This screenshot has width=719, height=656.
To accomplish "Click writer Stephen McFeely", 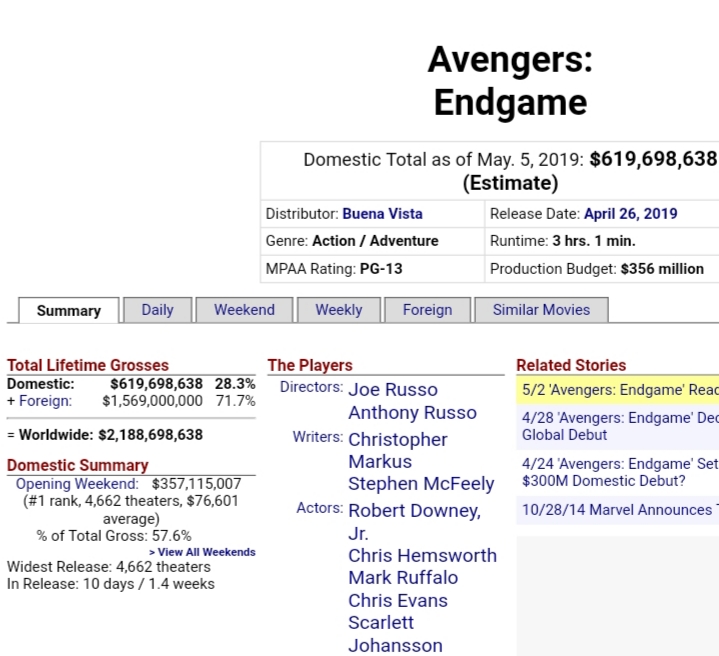I will 421,484.
